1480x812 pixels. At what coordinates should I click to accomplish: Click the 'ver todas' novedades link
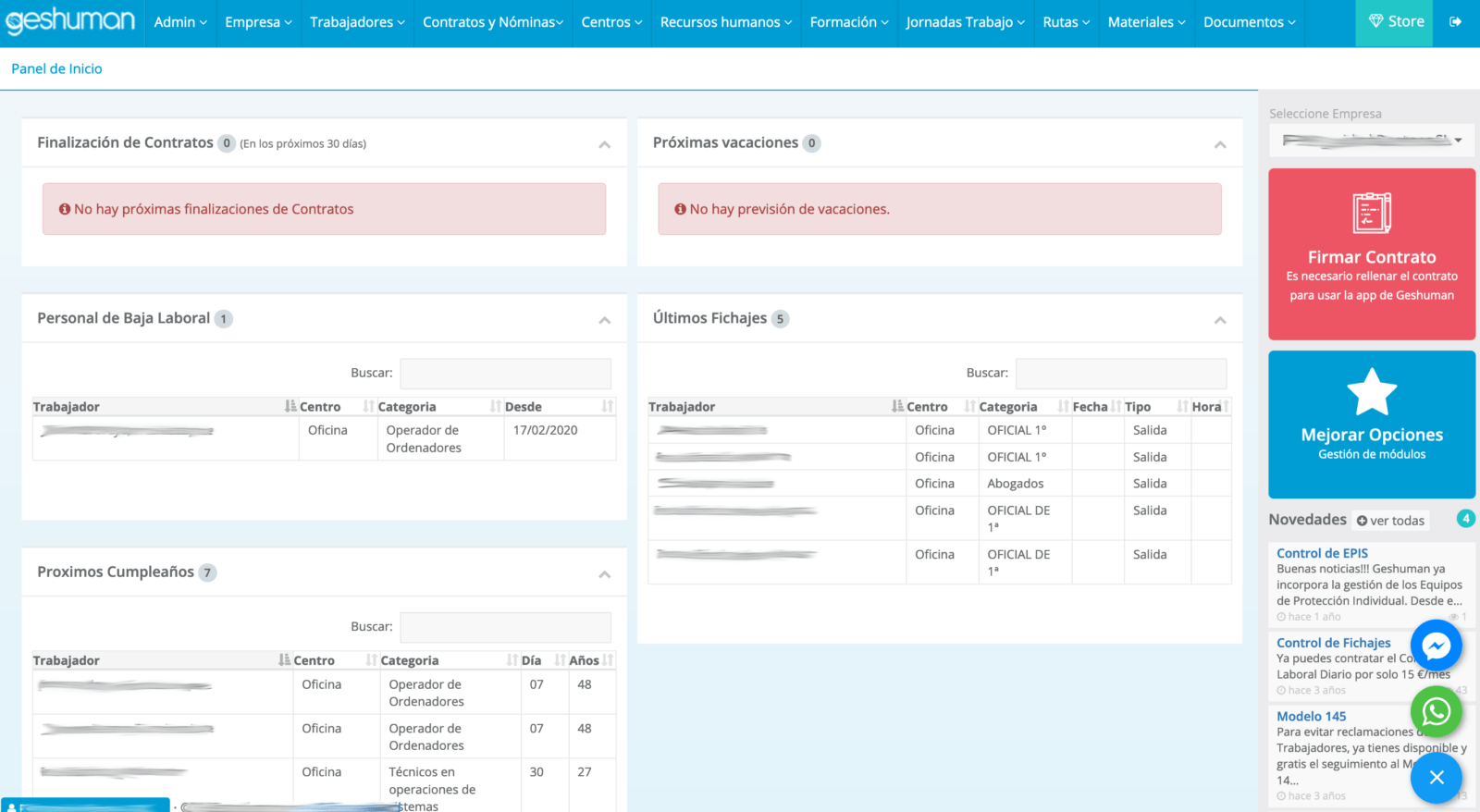[1390, 521]
